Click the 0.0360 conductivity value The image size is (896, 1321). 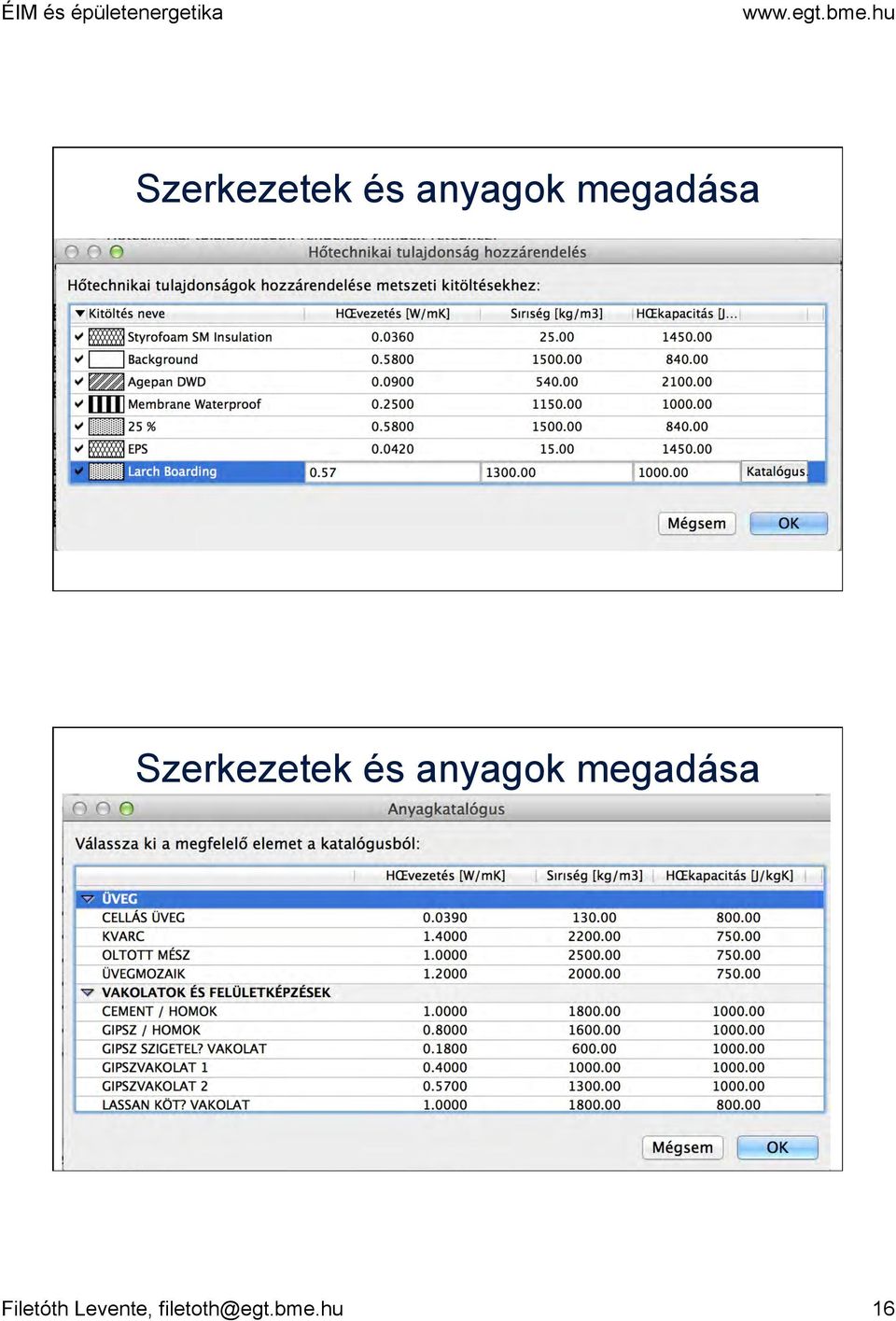click(x=392, y=337)
